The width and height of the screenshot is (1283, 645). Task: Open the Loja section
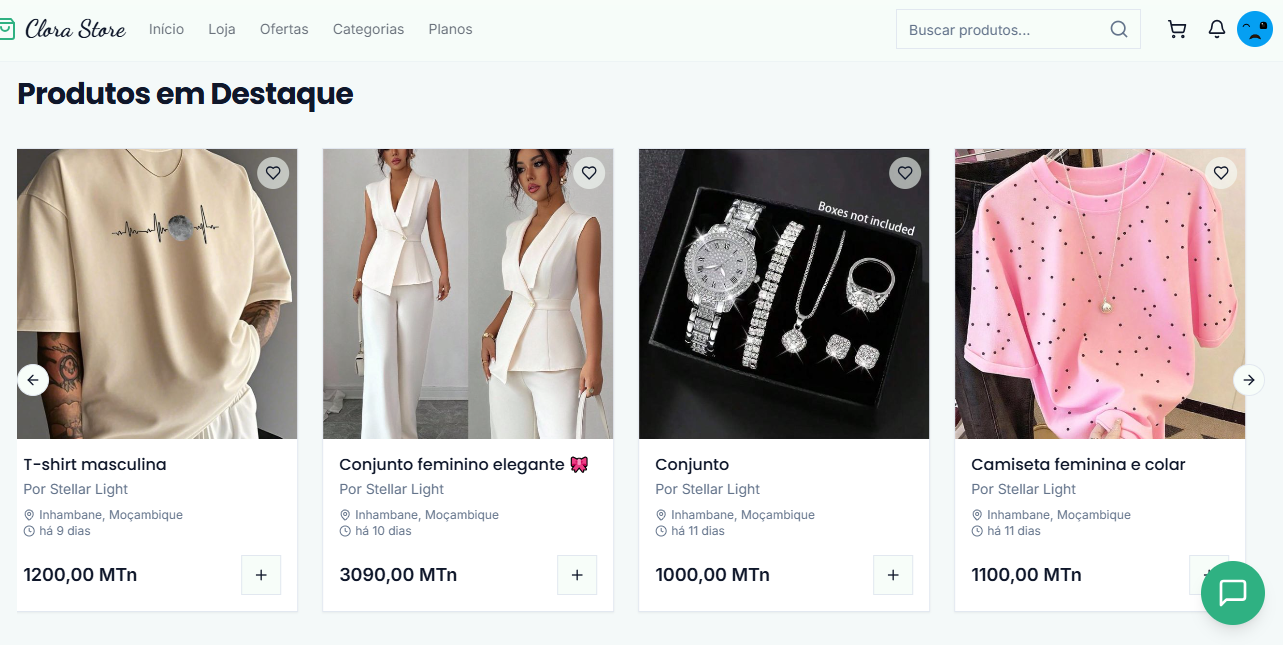(221, 29)
